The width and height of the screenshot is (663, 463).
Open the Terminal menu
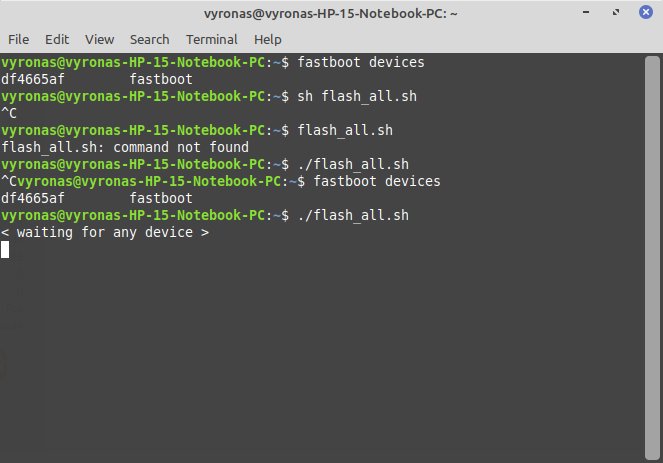[x=211, y=39]
